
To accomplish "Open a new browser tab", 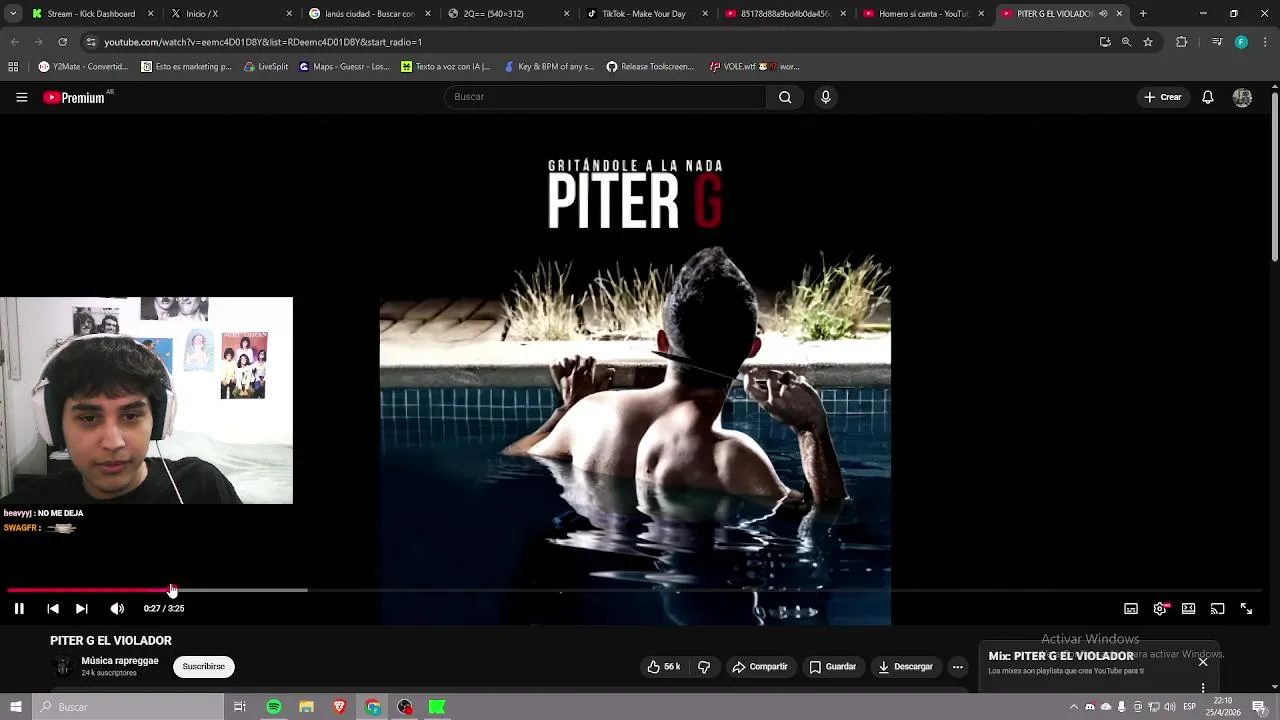I will click(x=1143, y=14).
